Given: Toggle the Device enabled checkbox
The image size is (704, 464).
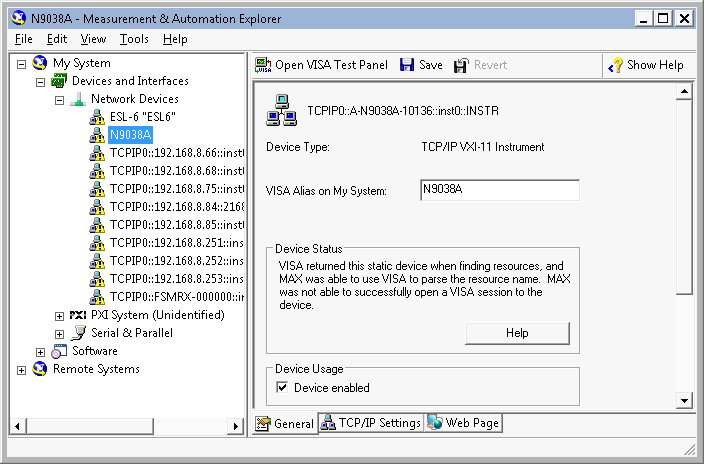Looking at the screenshot, I should pyautogui.click(x=282, y=387).
